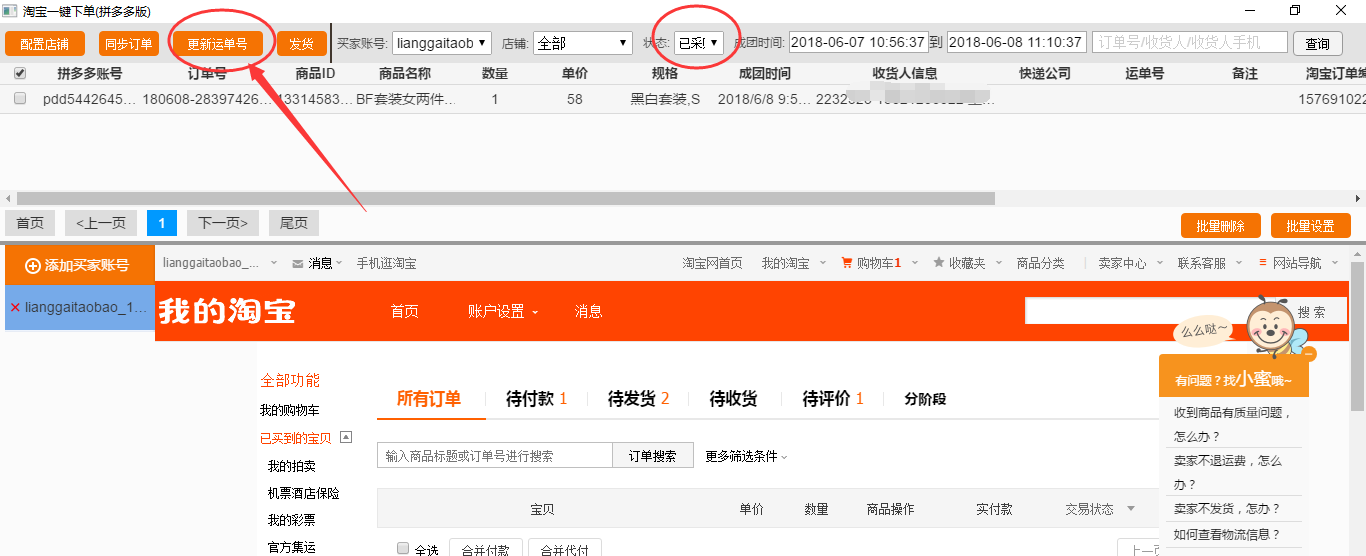Click the 订单号 column header

206,74
